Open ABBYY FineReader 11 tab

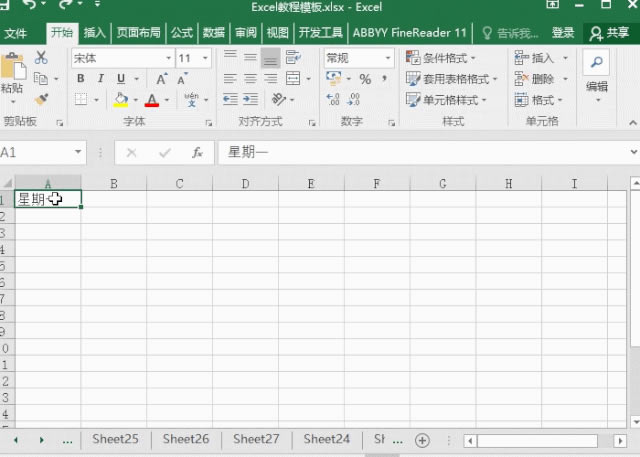409,33
